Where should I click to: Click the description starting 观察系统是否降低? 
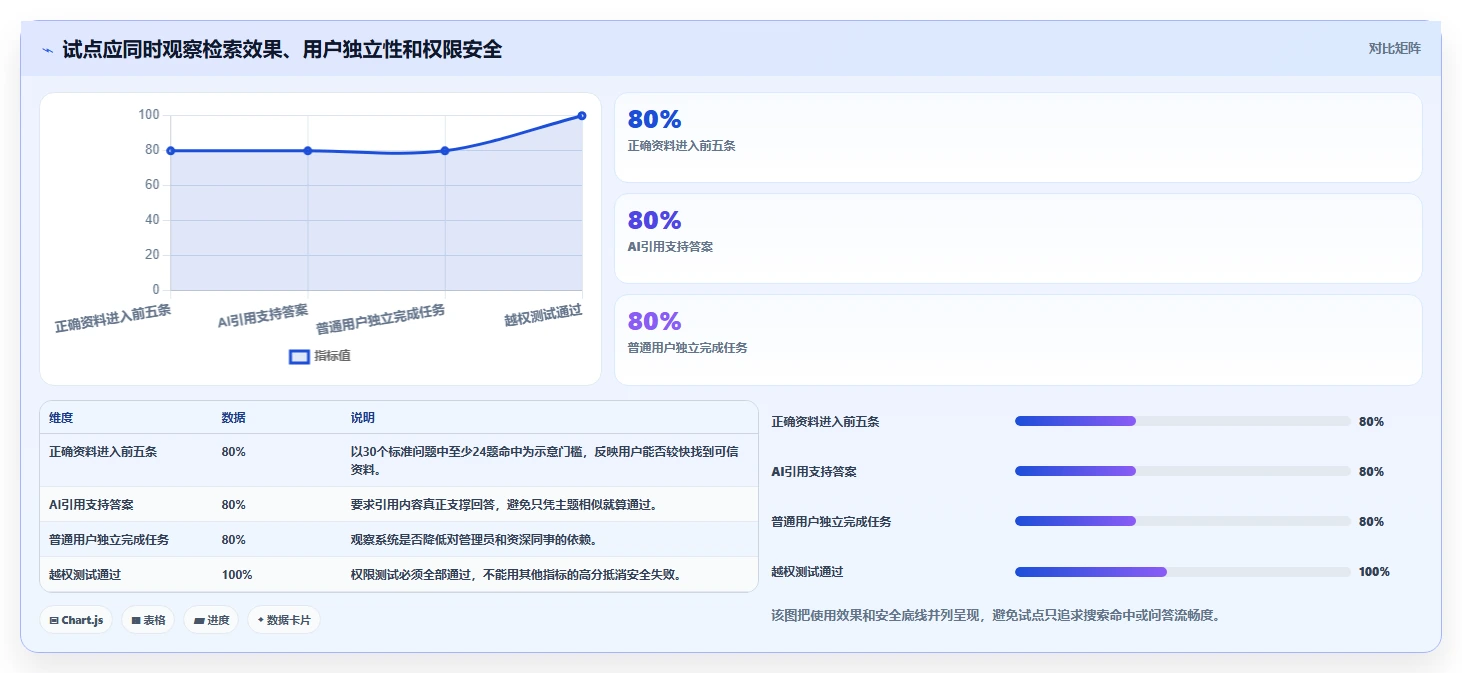[x=474, y=540]
